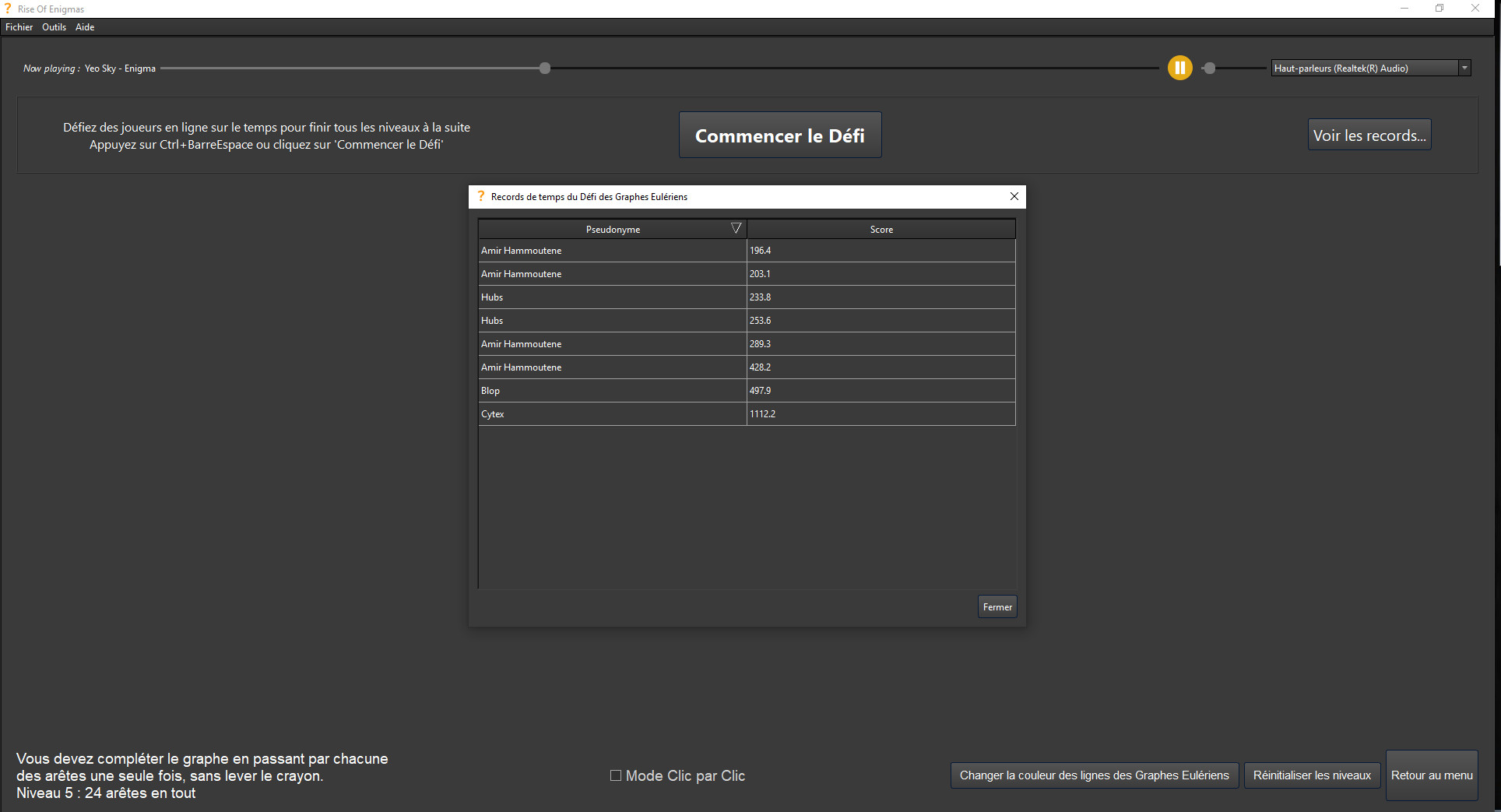Click Fermer to close the records list

(997, 606)
